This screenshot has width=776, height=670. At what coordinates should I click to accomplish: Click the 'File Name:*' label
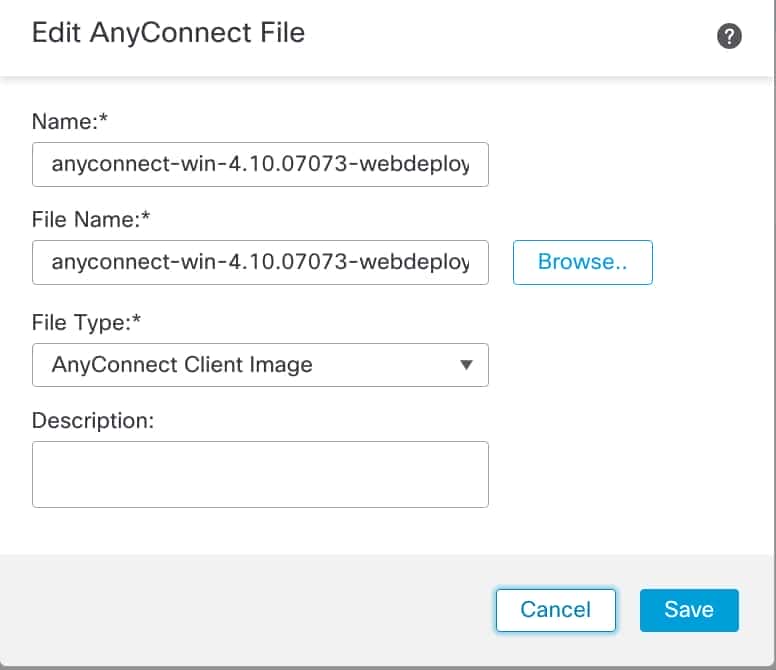click(91, 219)
